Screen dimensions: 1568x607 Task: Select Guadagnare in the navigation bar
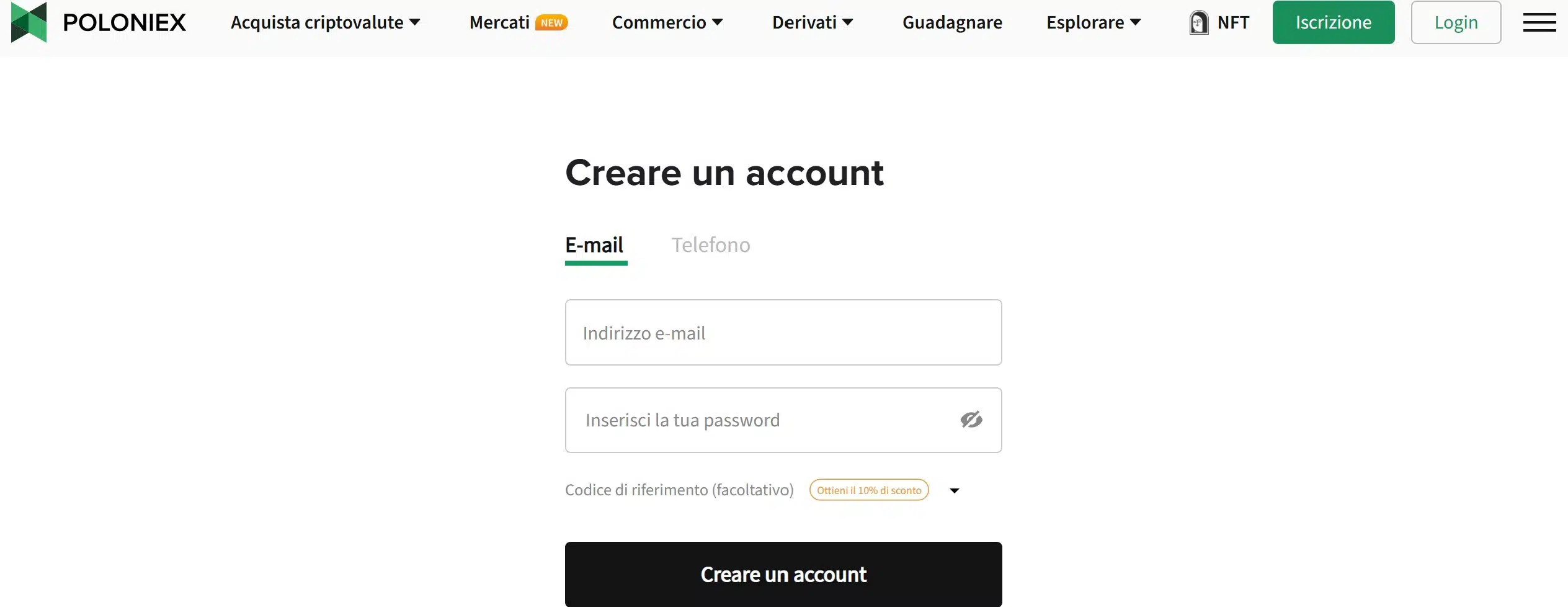952,22
